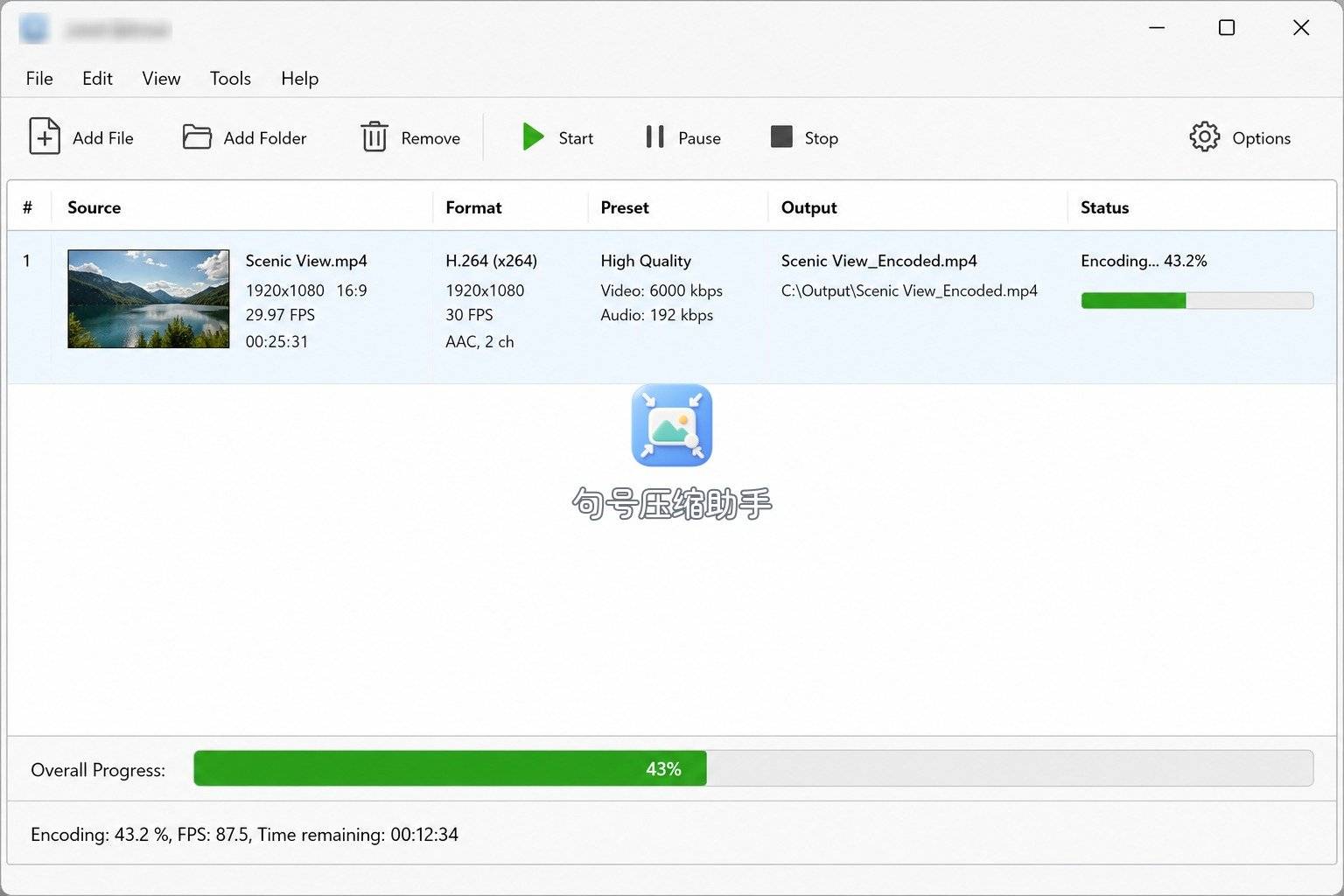The width and height of the screenshot is (1344, 896).
Task: Click the Add Folder icon
Action: pyautogui.click(x=197, y=137)
